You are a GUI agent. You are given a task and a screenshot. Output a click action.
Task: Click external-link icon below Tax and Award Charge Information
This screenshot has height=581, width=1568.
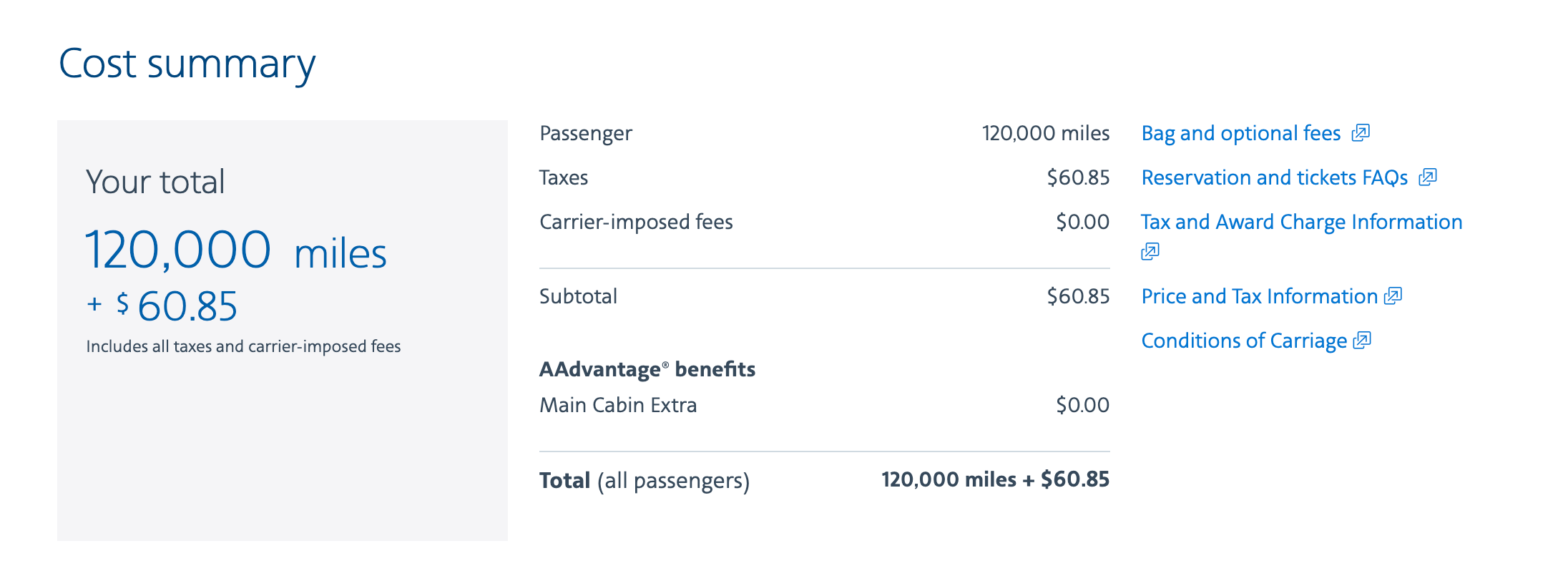pos(1150,252)
